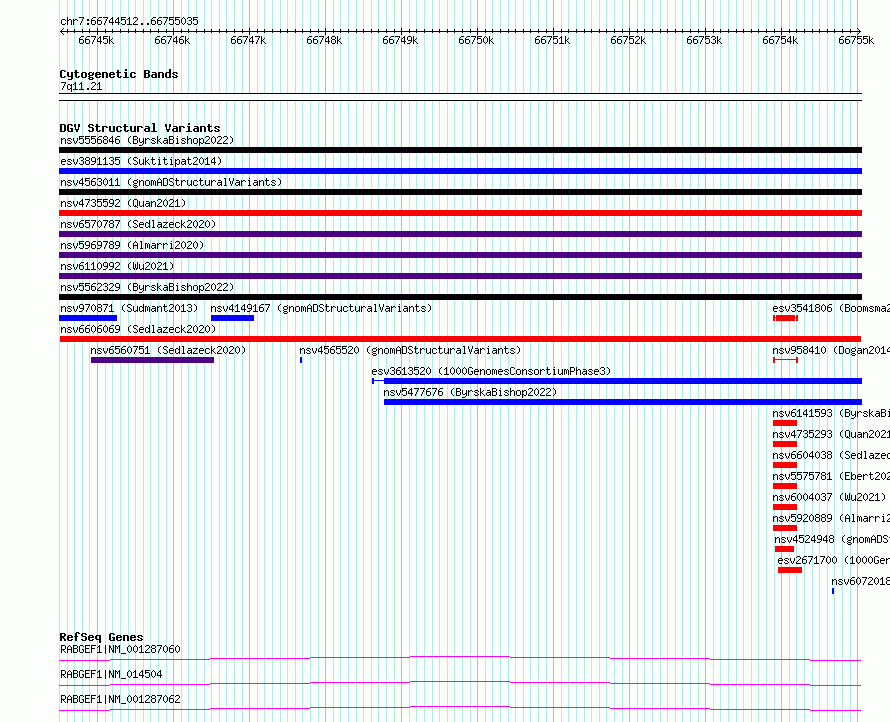Click the red bar under nsv6004037
The image size is (890, 722).
pyautogui.click(x=785, y=507)
